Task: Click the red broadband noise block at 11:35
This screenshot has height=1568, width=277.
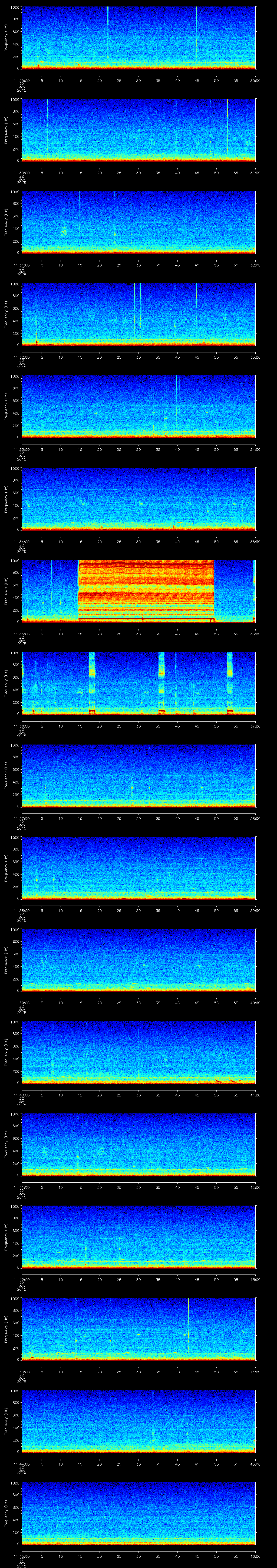Action: tap(146, 590)
